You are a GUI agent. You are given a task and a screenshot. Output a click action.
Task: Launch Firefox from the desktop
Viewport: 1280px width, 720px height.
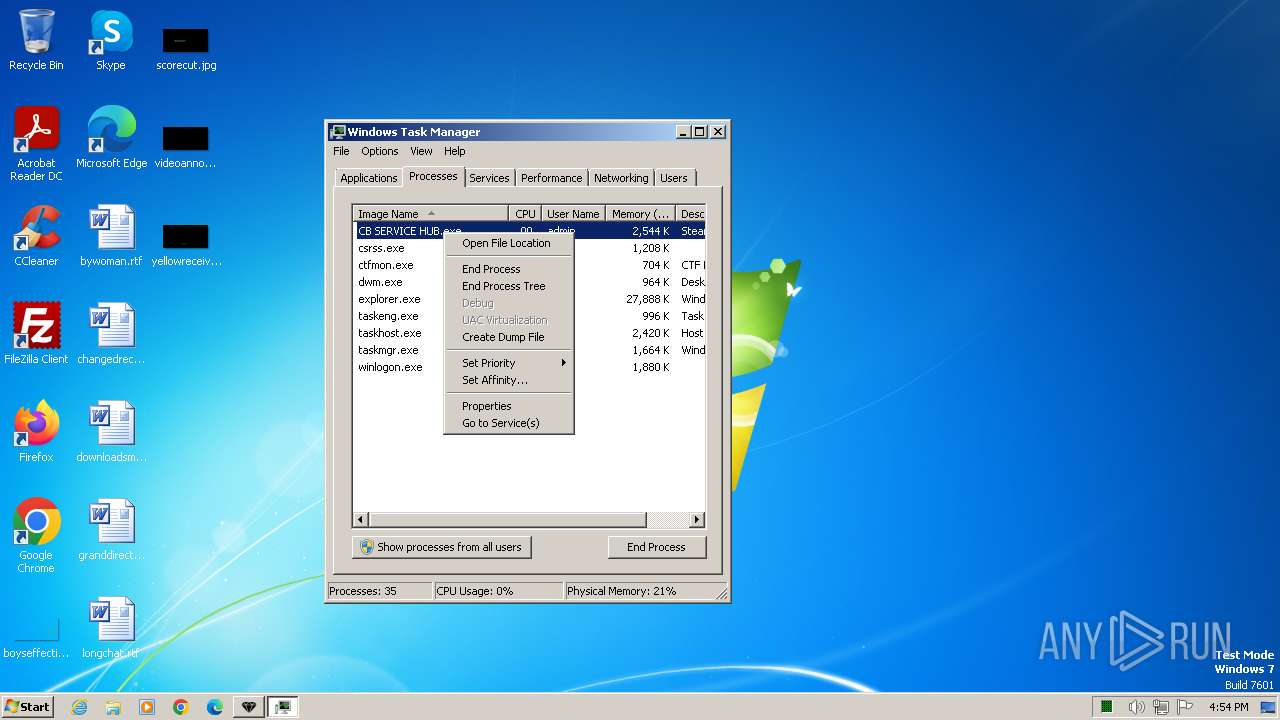pyautogui.click(x=36, y=431)
